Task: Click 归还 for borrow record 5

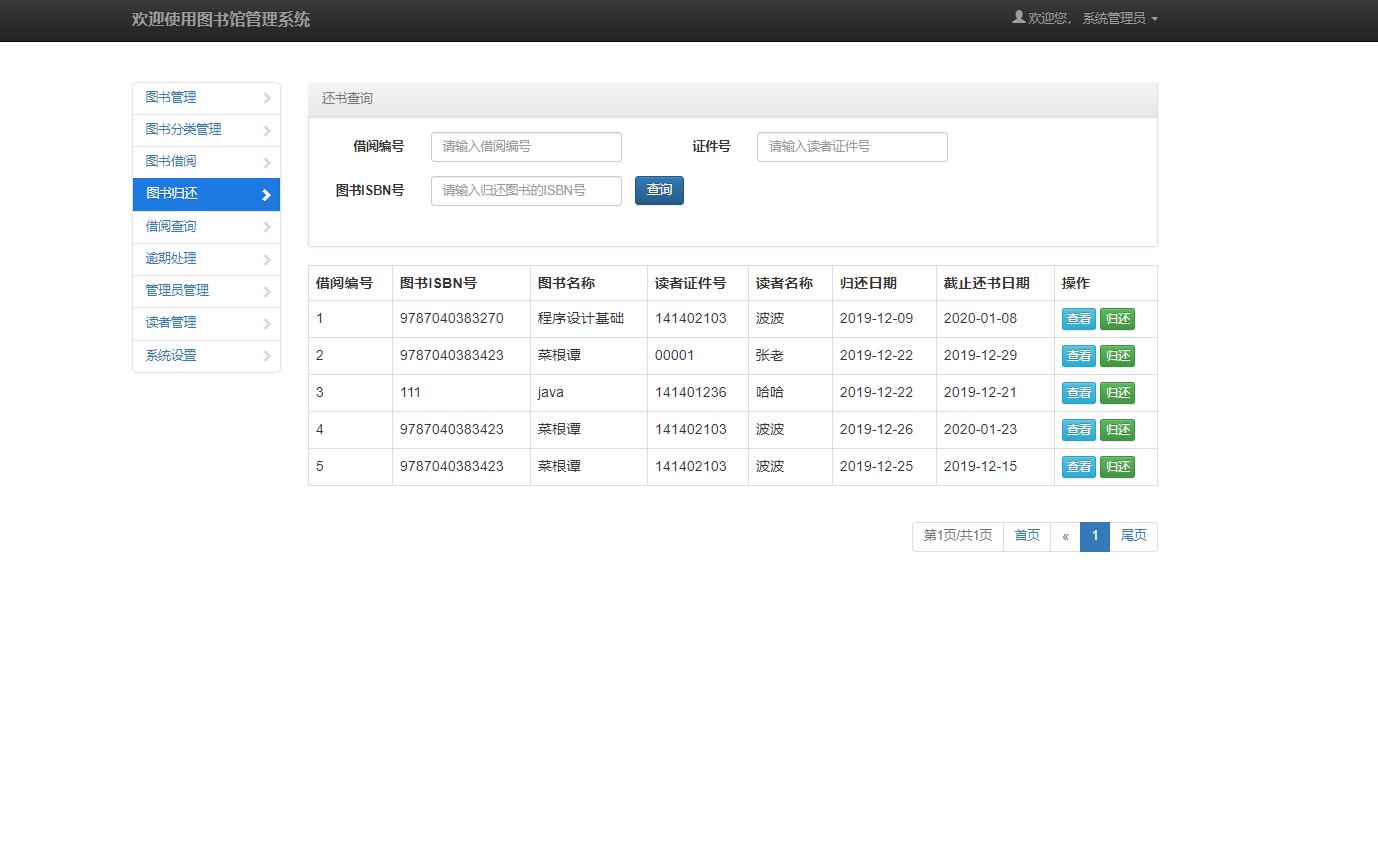Action: point(1117,467)
